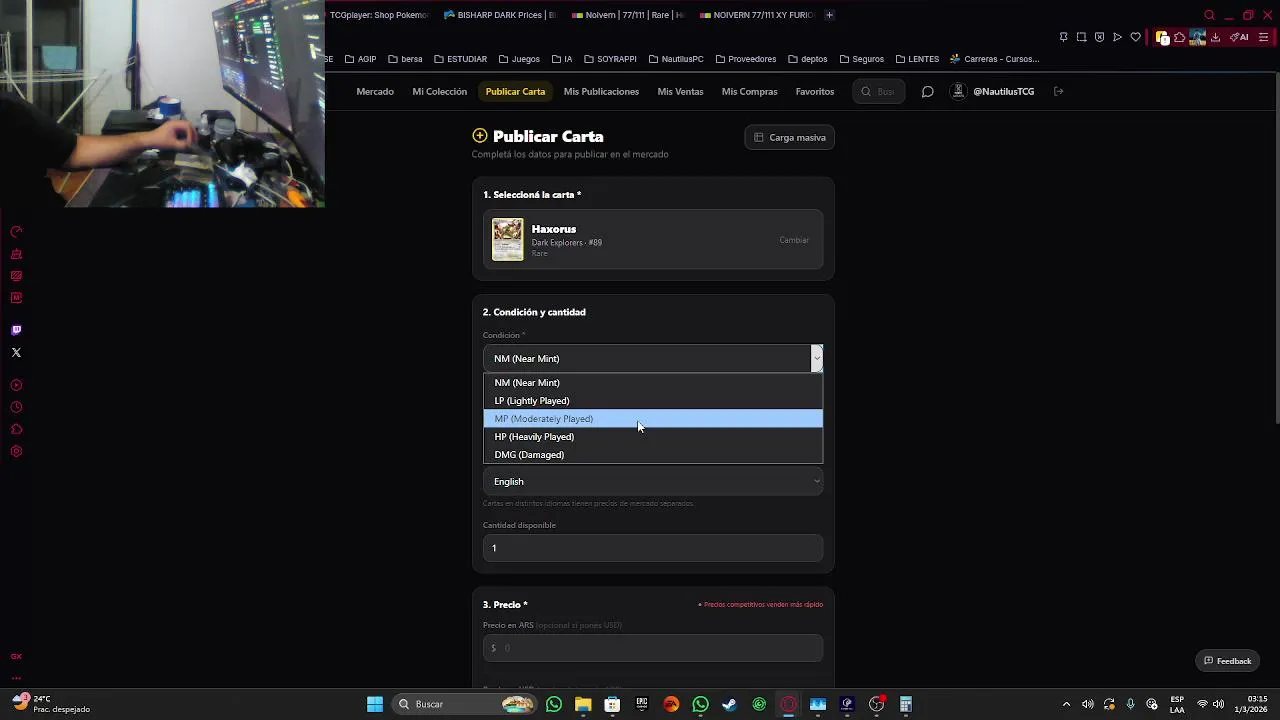
Task: Open the Proveedores bookmarks folder
Action: pos(745,59)
